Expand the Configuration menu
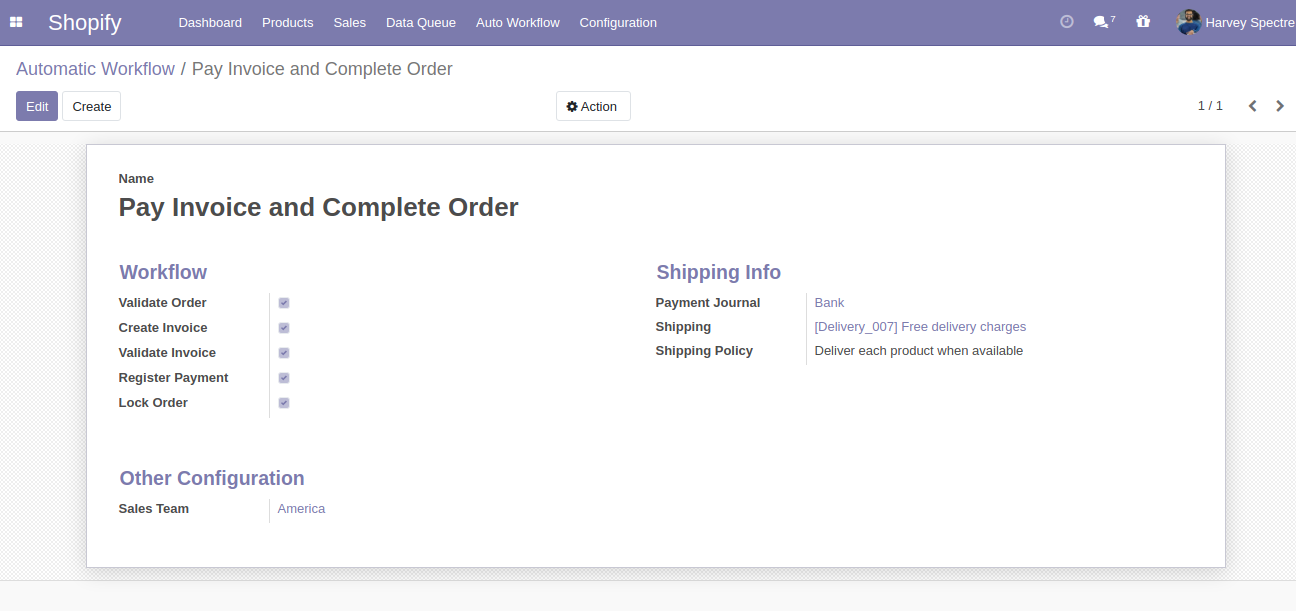Image resolution: width=1296 pixels, height=611 pixels. (x=618, y=22)
